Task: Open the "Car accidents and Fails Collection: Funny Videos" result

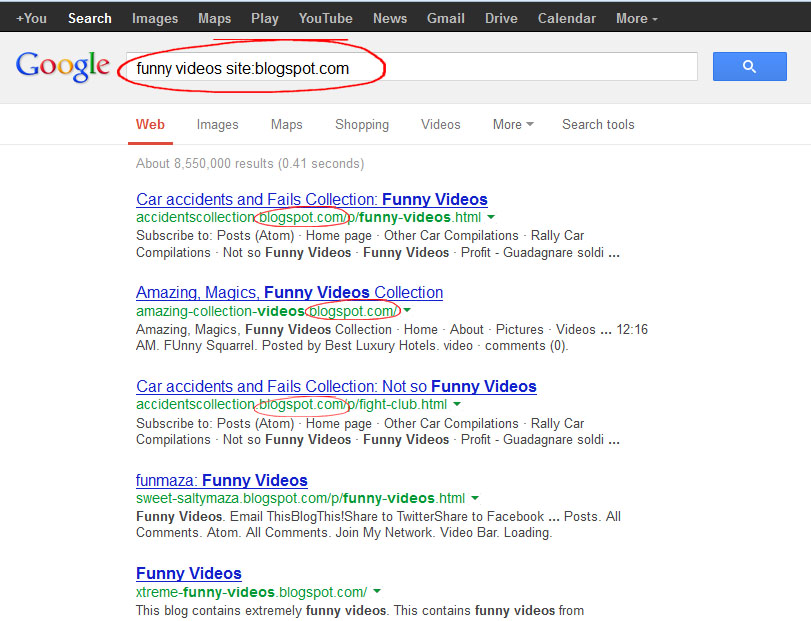Action: pos(311,199)
